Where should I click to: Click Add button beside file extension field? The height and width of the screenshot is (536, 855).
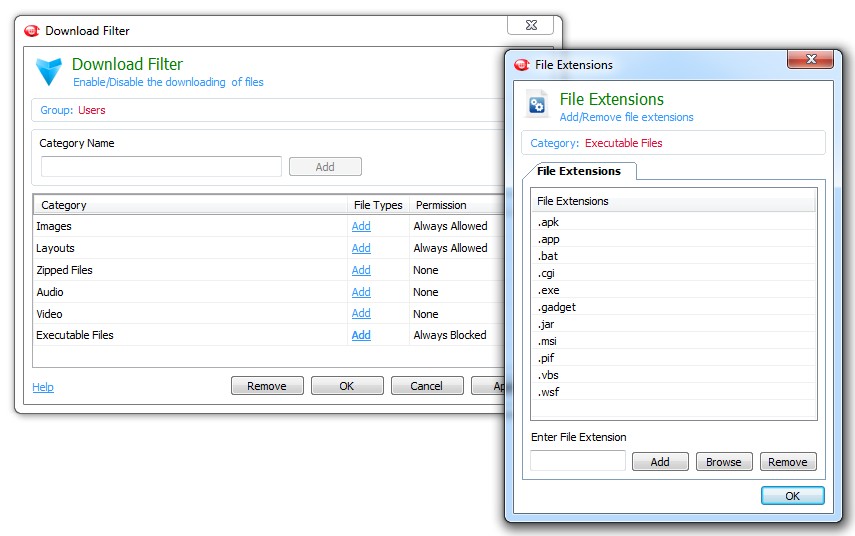pos(660,462)
